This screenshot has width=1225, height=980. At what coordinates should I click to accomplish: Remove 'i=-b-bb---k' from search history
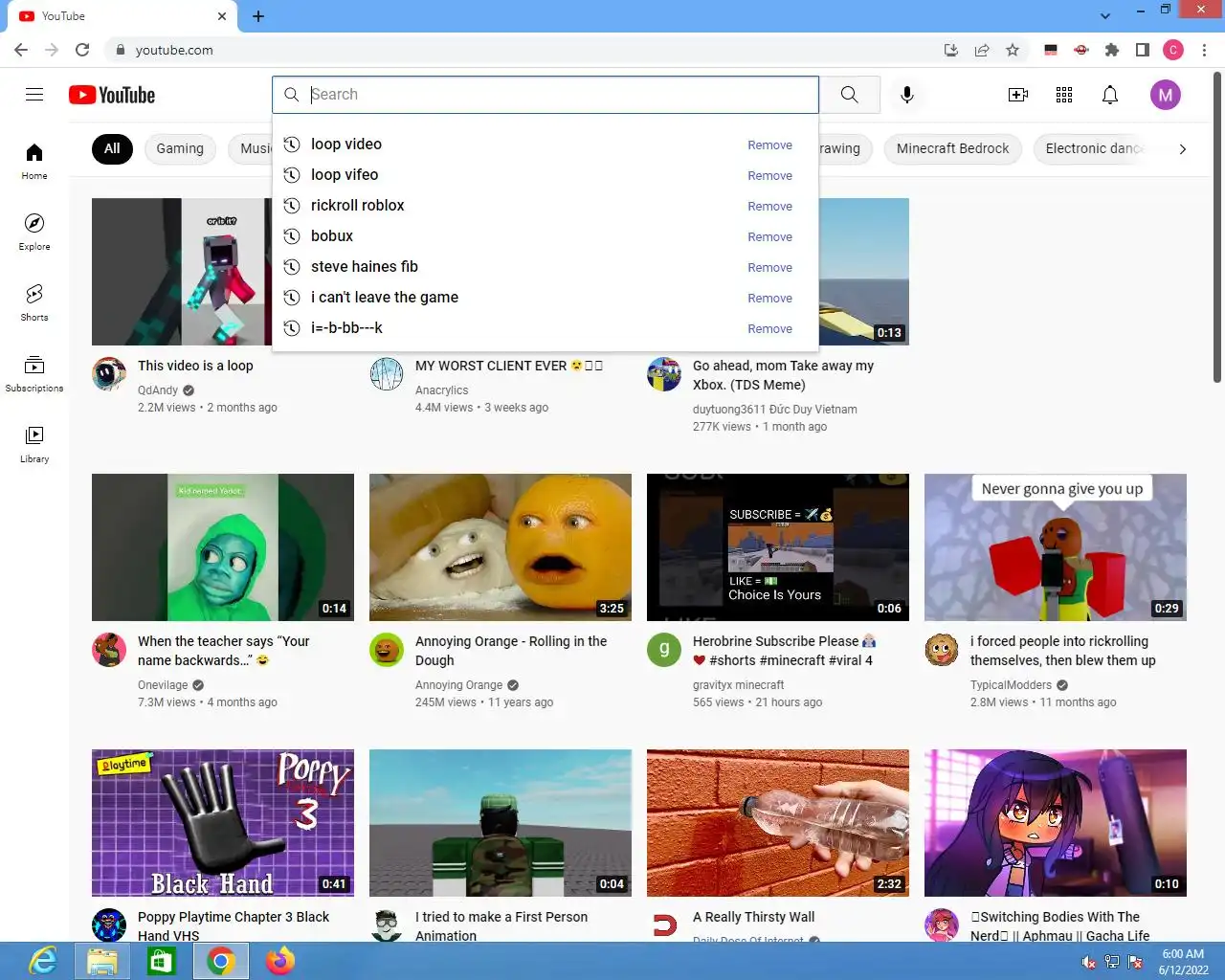[769, 329]
